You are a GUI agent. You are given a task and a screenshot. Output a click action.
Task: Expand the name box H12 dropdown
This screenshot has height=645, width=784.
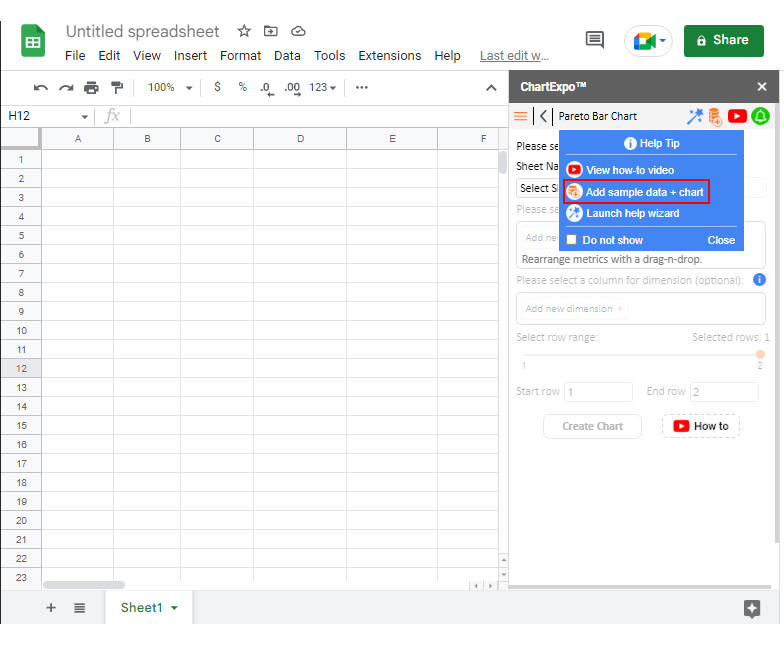[x=84, y=116]
